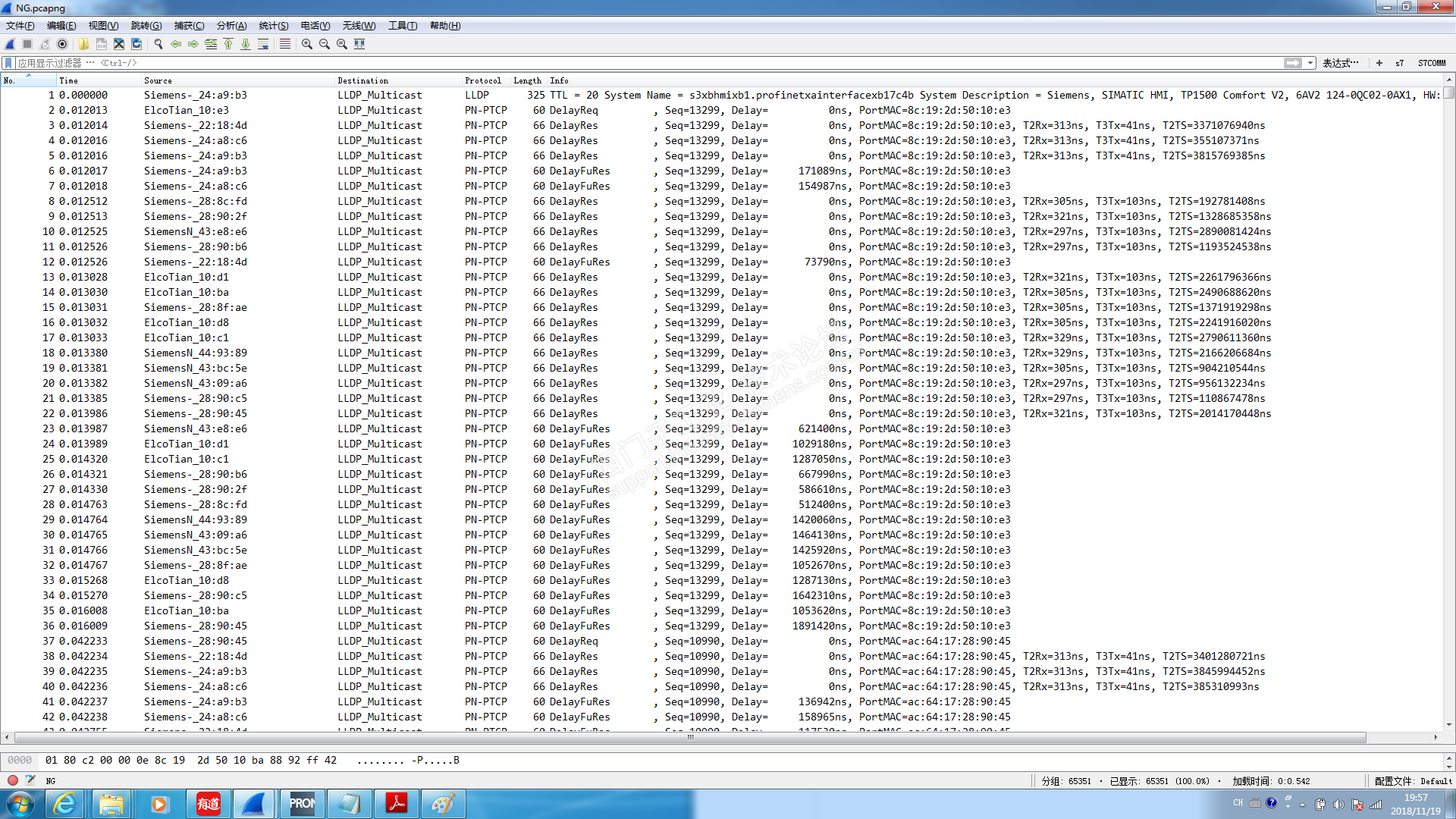Close the current capture file icon
Viewport: 1456px width, 819px height.
point(119,44)
